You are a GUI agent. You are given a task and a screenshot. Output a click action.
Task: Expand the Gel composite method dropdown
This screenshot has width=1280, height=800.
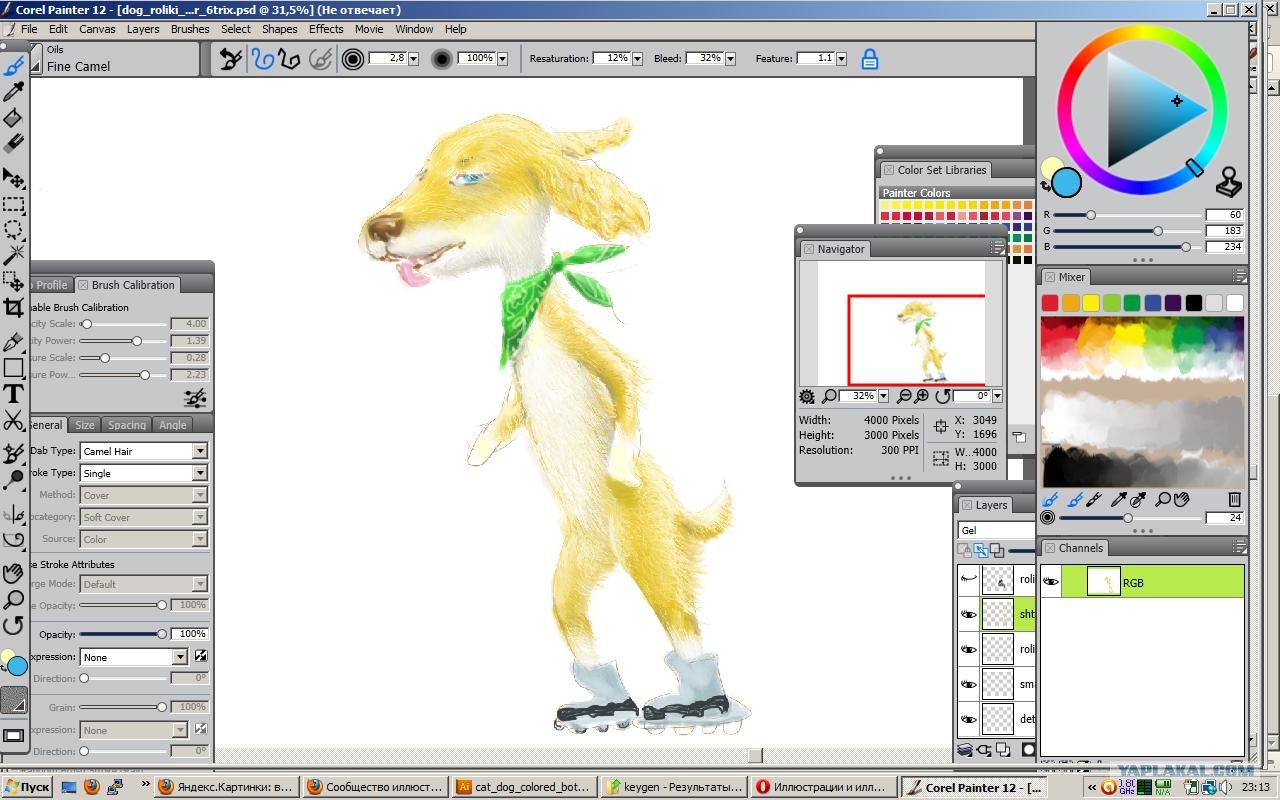[x=996, y=530]
